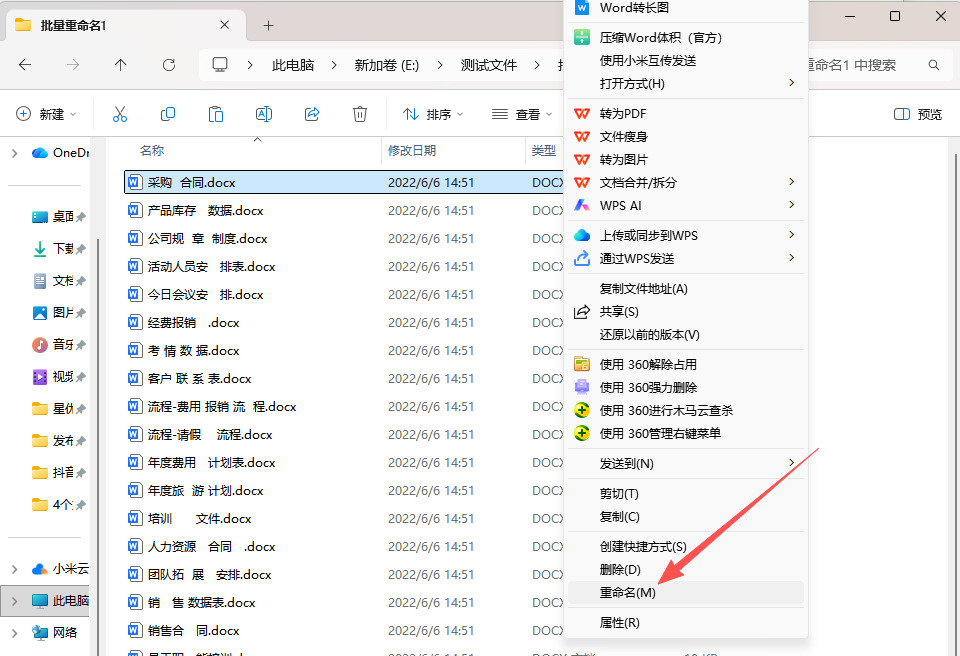Expand the 此电脑 tree node
960x656 pixels.
click(x=15, y=601)
